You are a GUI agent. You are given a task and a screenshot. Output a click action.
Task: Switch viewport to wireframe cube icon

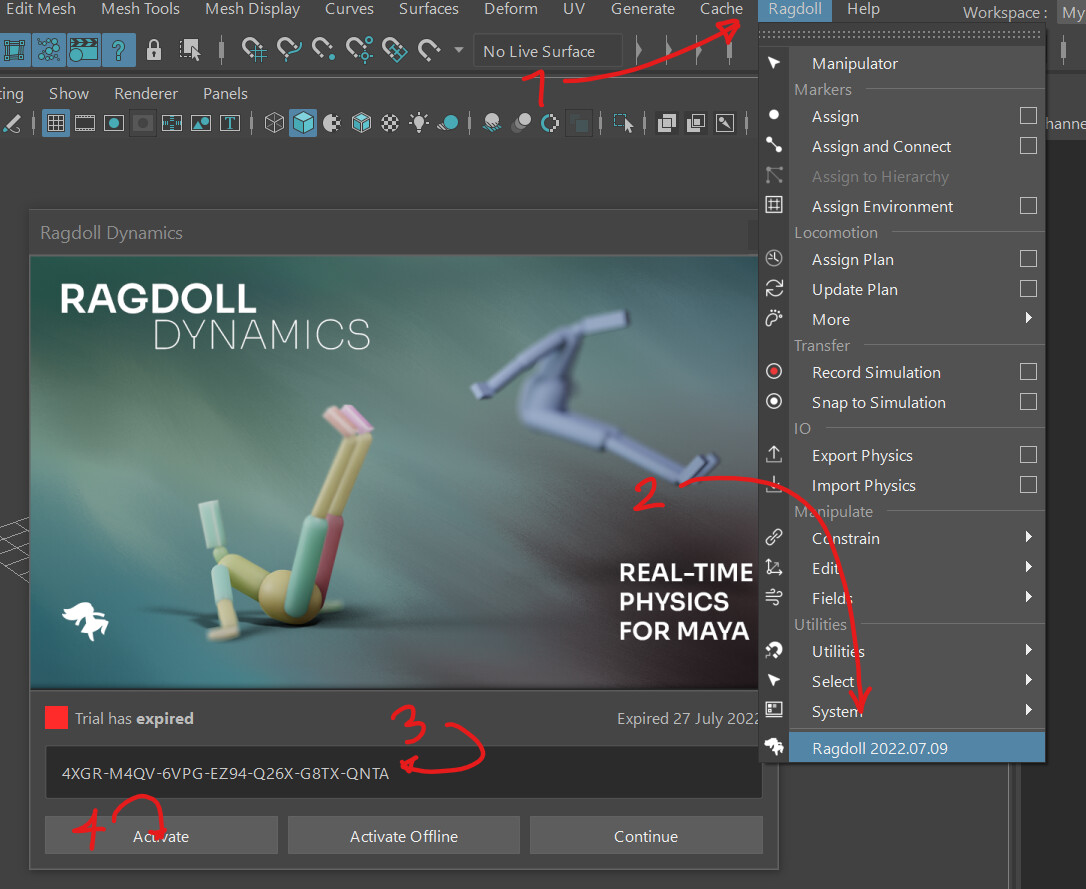tap(274, 123)
